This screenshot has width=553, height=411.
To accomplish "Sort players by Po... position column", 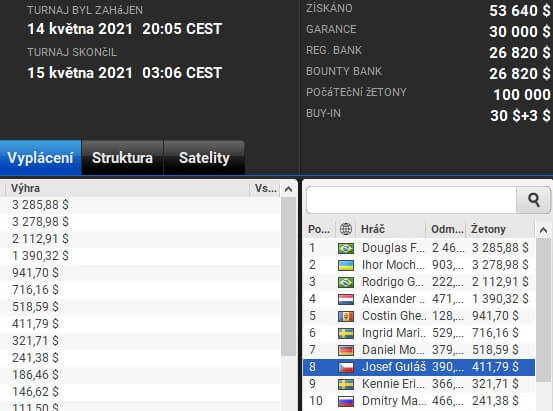I will point(319,229).
